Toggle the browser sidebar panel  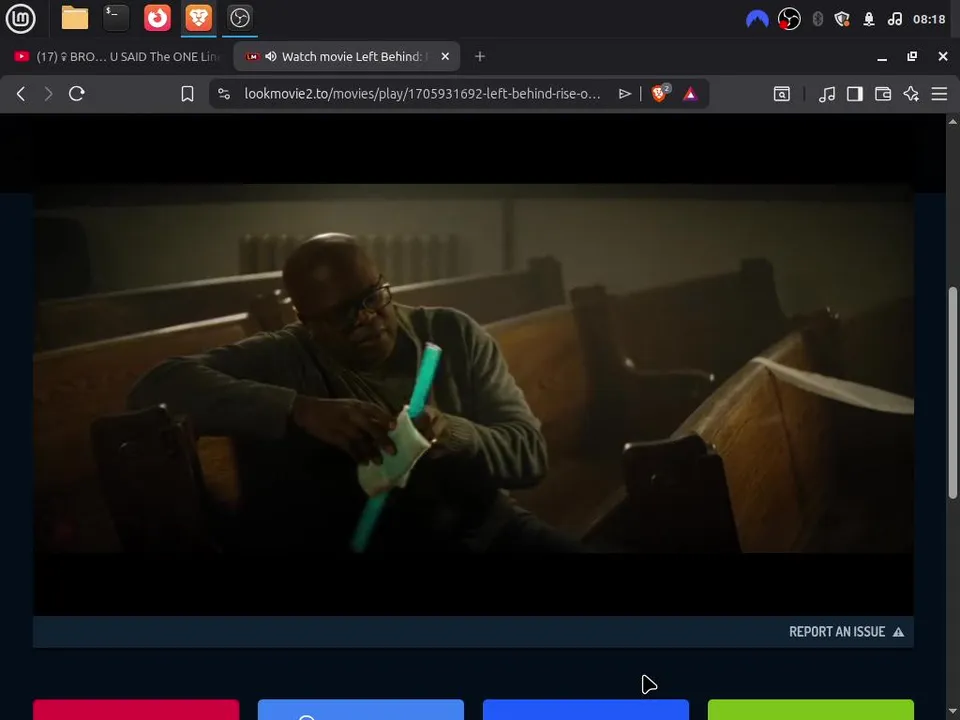(855, 94)
